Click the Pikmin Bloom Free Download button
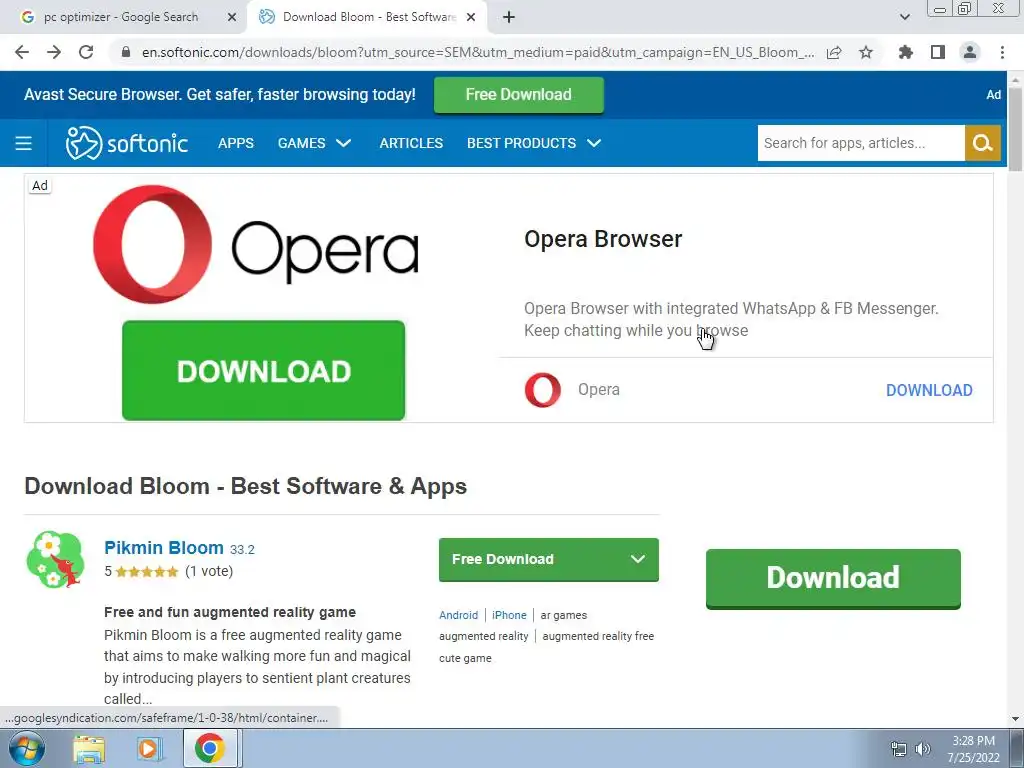1024x768 pixels. (549, 559)
